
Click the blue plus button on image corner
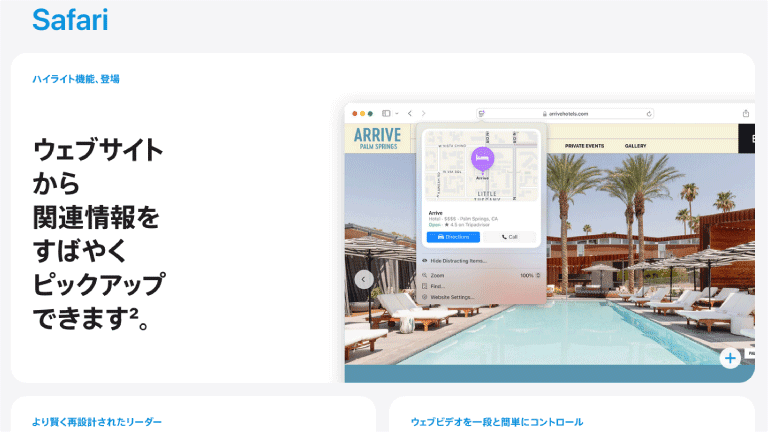tap(730, 359)
